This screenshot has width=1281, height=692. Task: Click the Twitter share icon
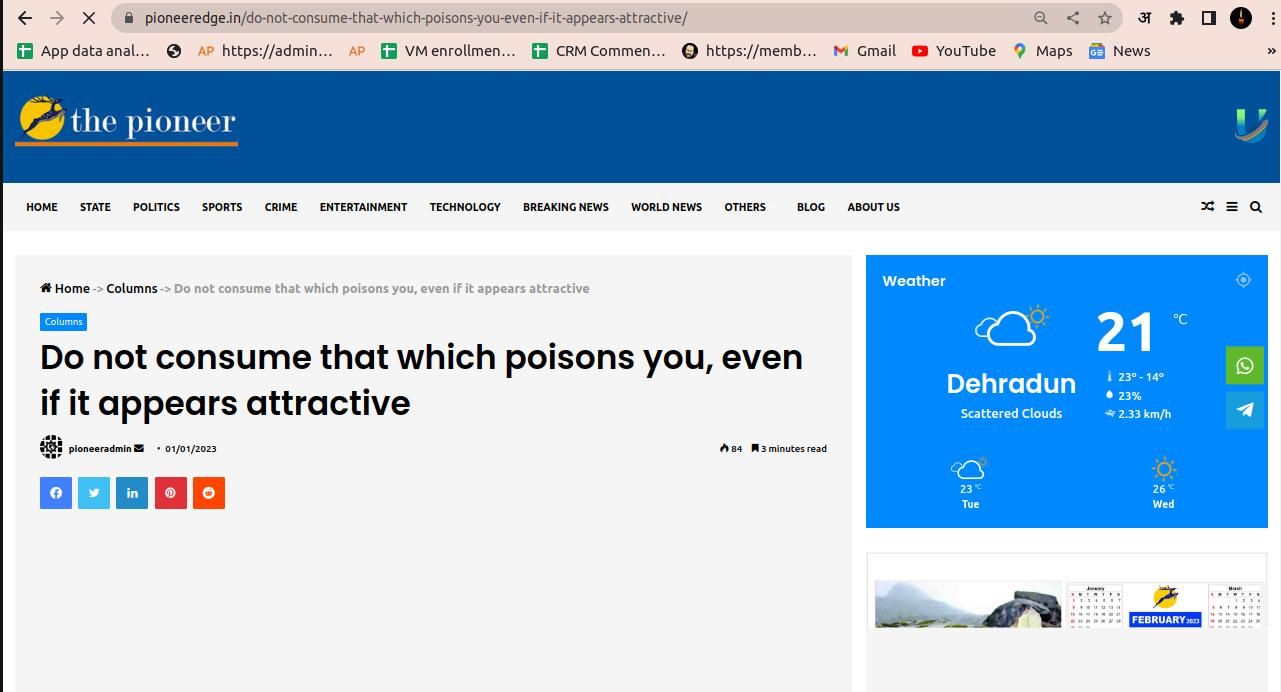click(94, 493)
